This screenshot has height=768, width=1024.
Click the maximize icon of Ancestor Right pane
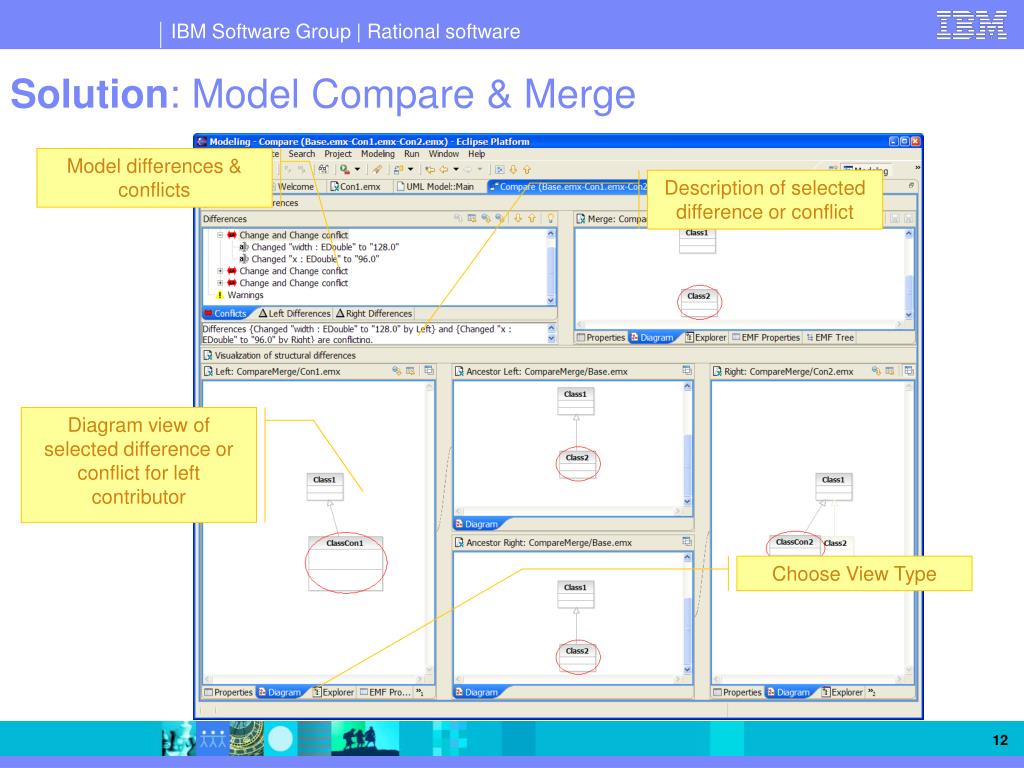[686, 541]
